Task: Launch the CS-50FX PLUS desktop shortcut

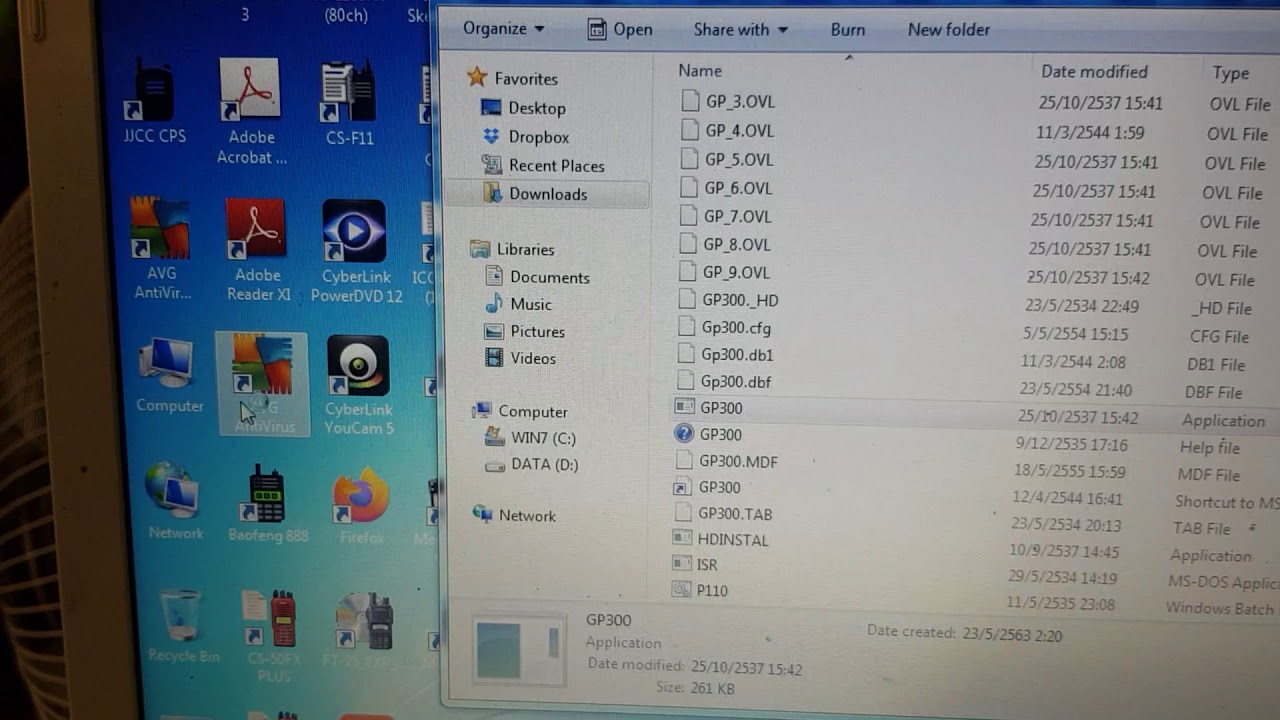Action: tap(270, 635)
